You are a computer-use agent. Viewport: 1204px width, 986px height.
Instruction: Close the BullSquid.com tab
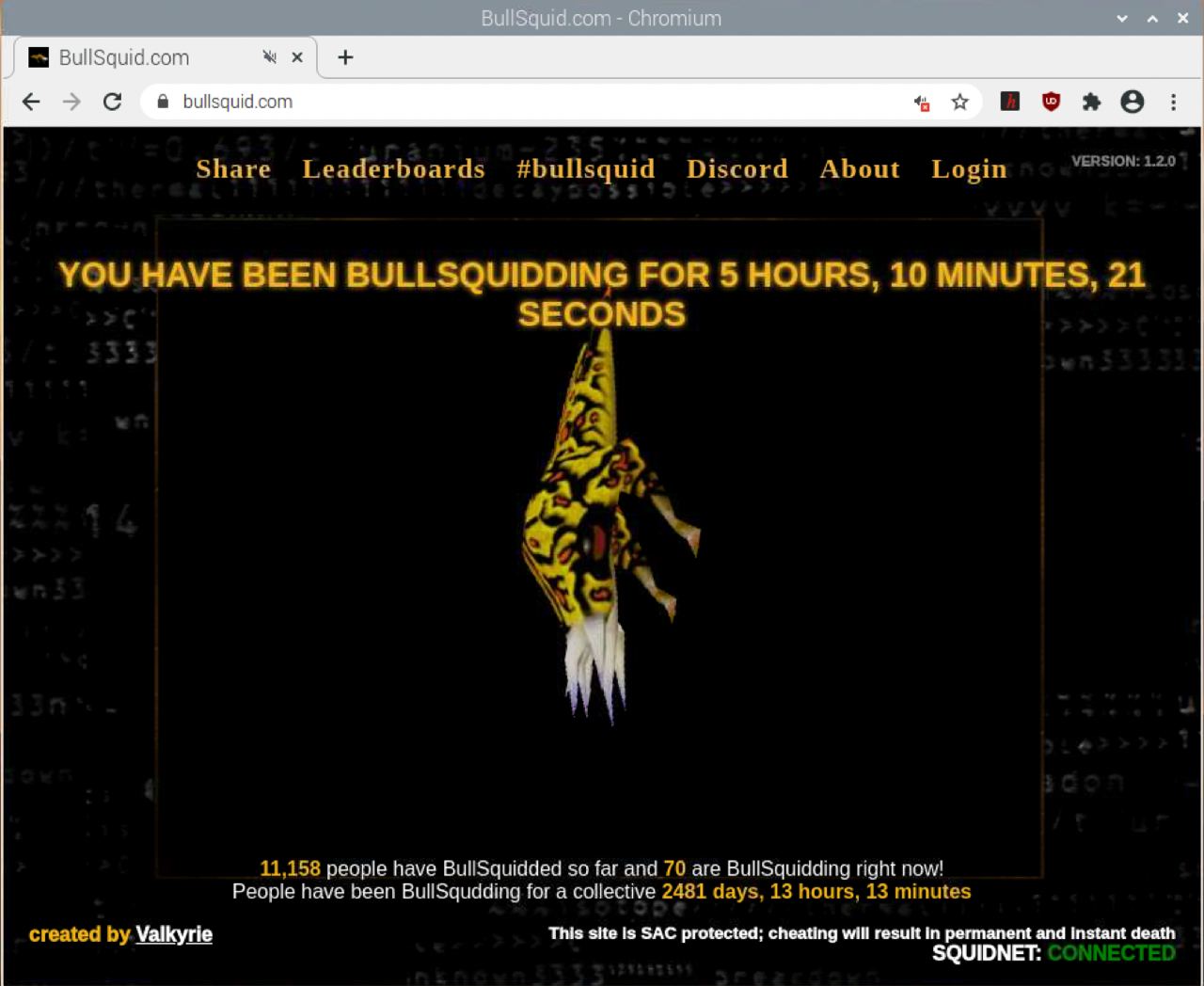point(297,57)
